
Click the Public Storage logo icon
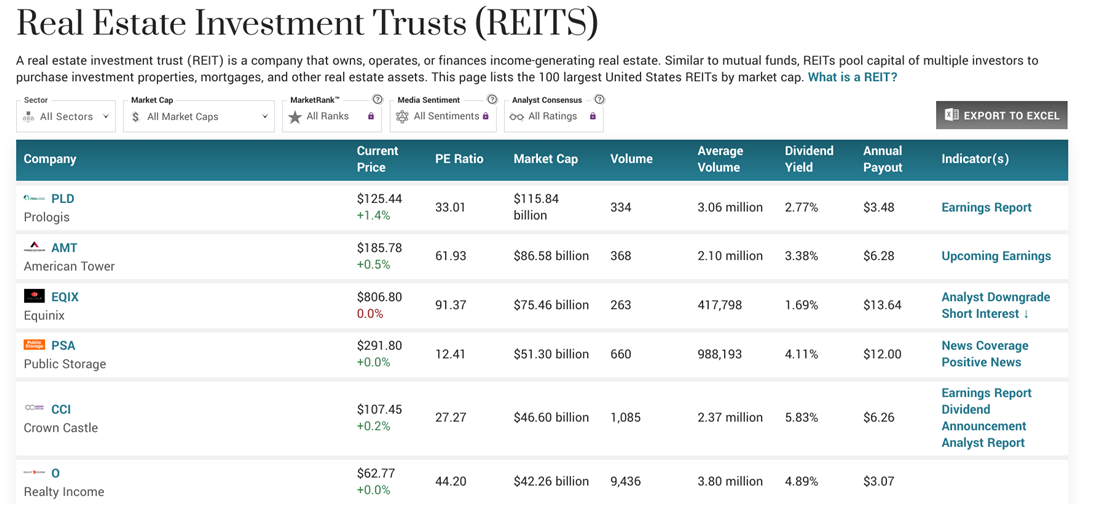pyautogui.click(x=34, y=346)
